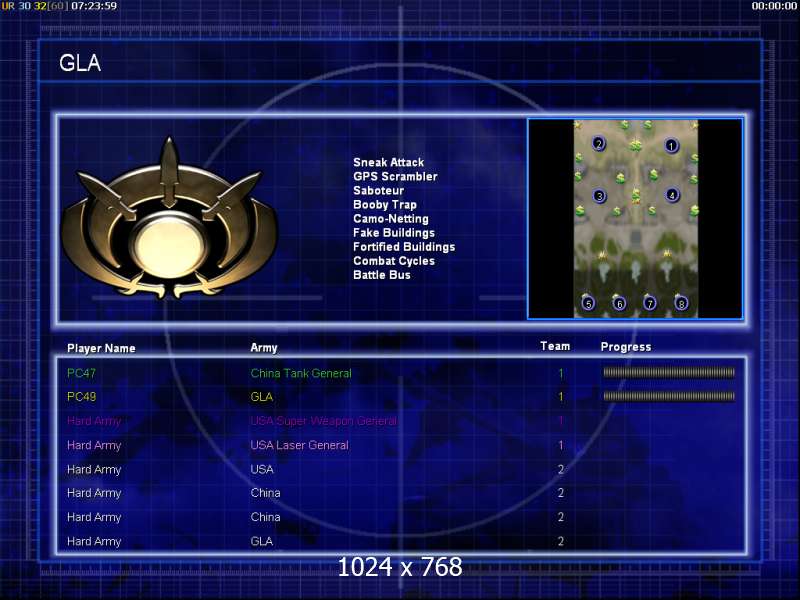This screenshot has height=600, width=800.
Task: Click the 07:23:59 clock at top left
Action: (94, 6)
